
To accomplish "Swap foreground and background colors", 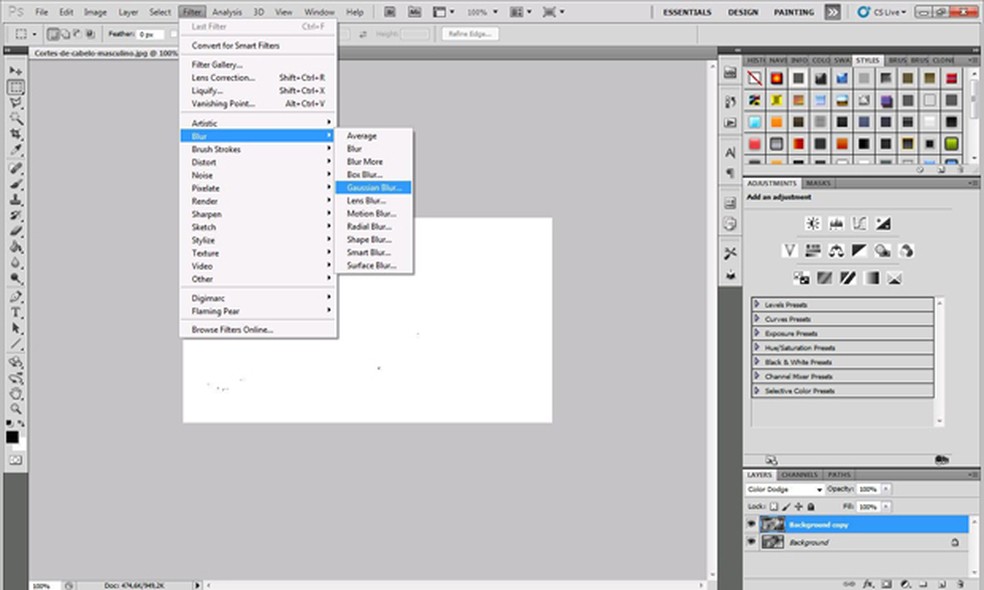I will [x=21, y=424].
